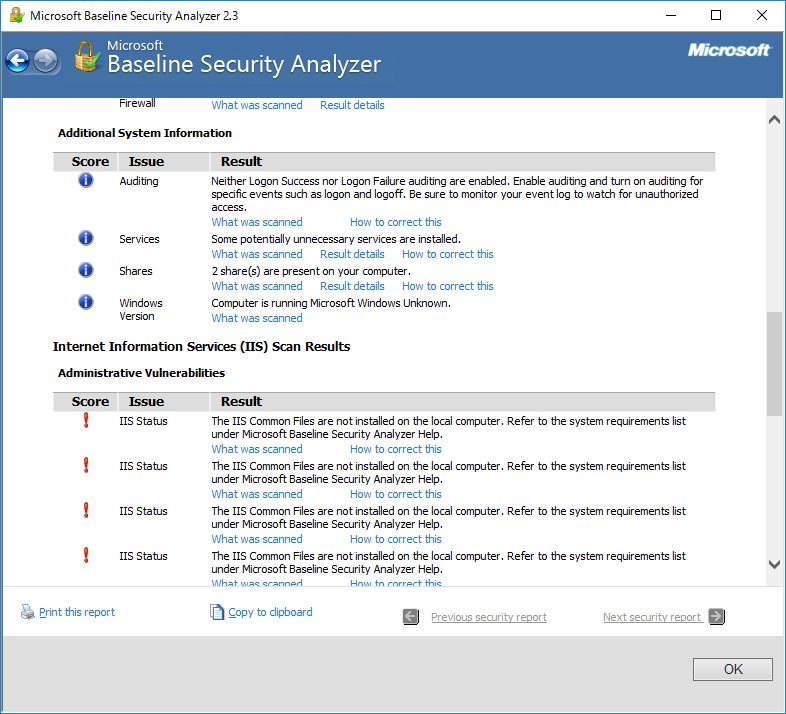Click the blue Back arrow button
The image size is (786, 714).
18,61
